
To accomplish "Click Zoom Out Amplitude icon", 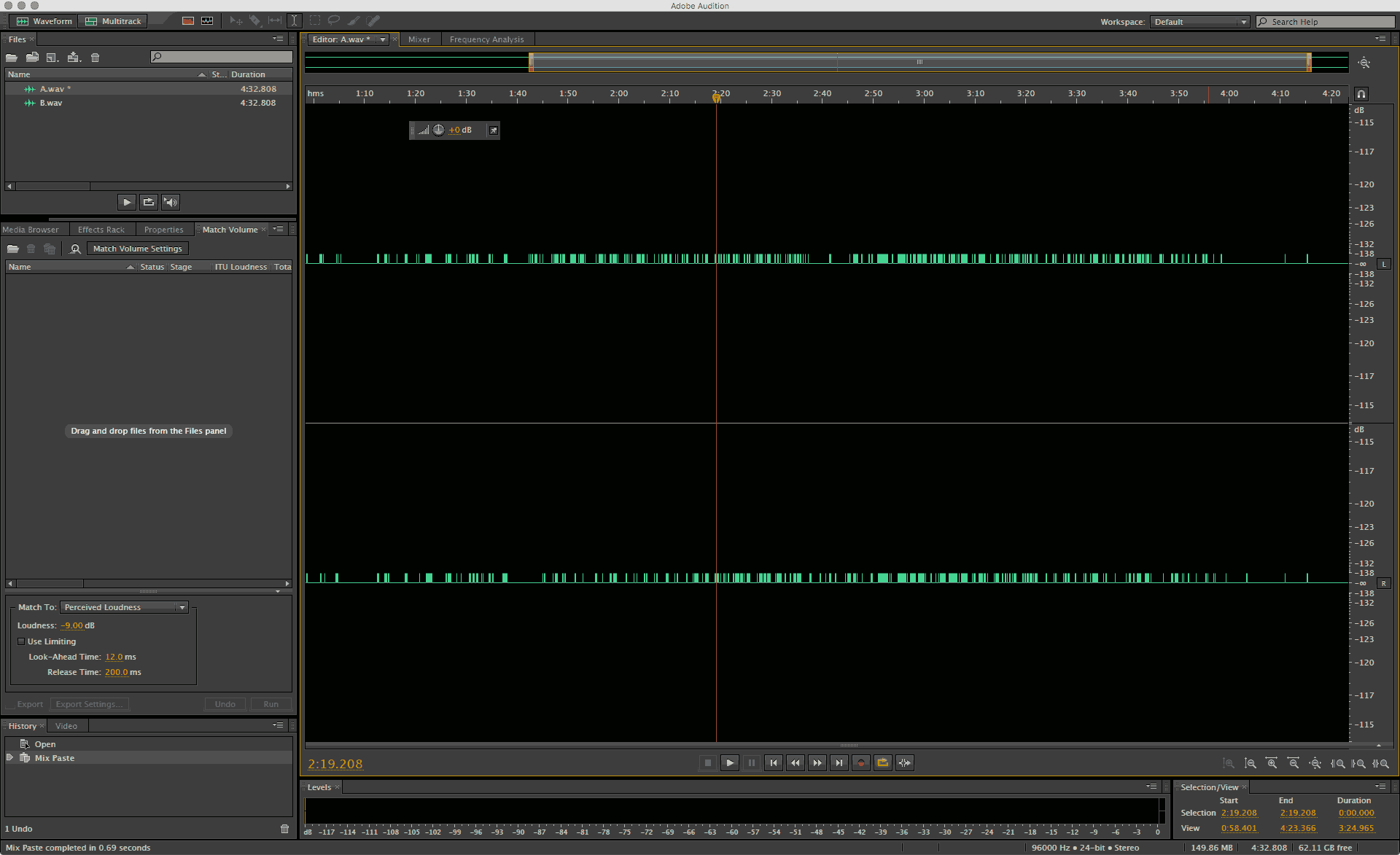I will click(1250, 763).
